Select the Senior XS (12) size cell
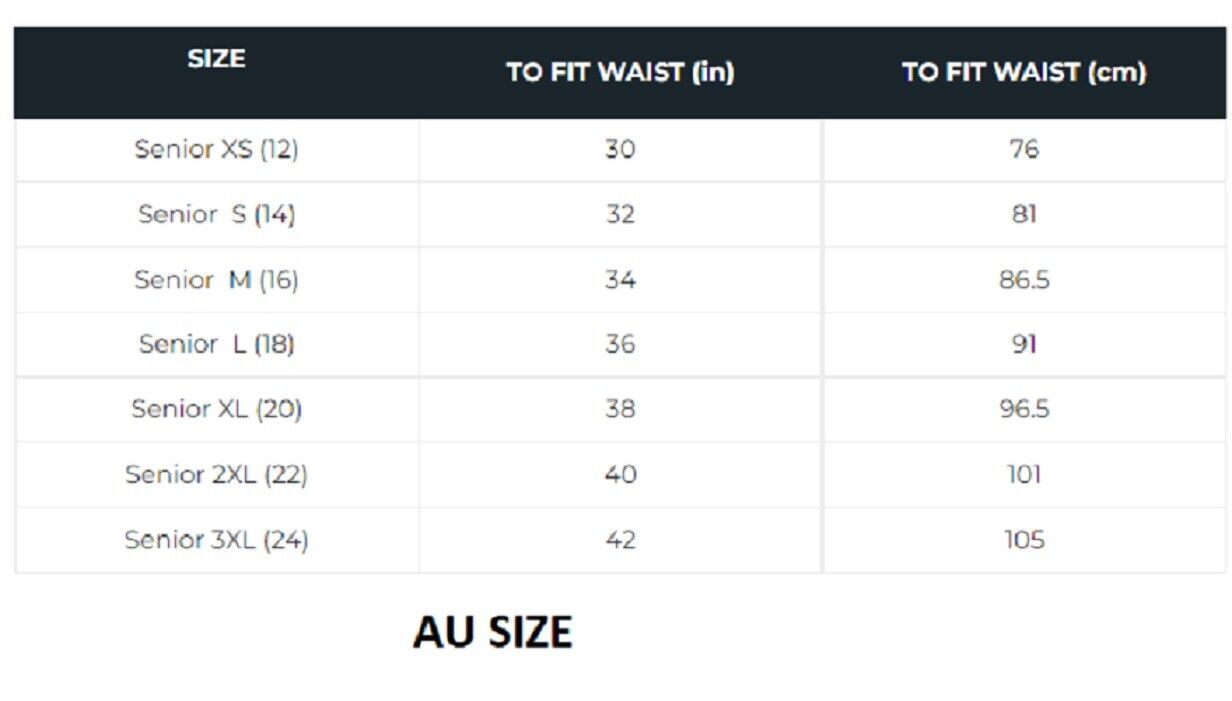This screenshot has height=701, width=1232. [x=216, y=150]
